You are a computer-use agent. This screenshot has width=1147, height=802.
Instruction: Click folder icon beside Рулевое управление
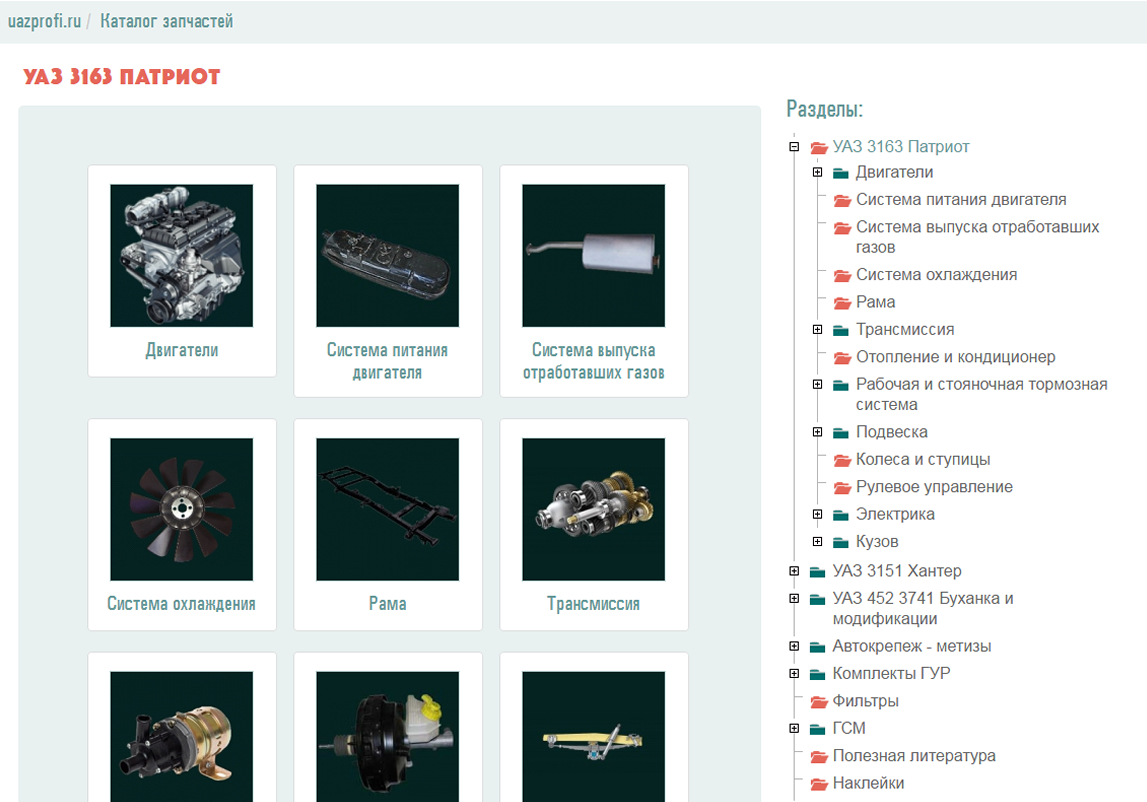[x=842, y=487]
